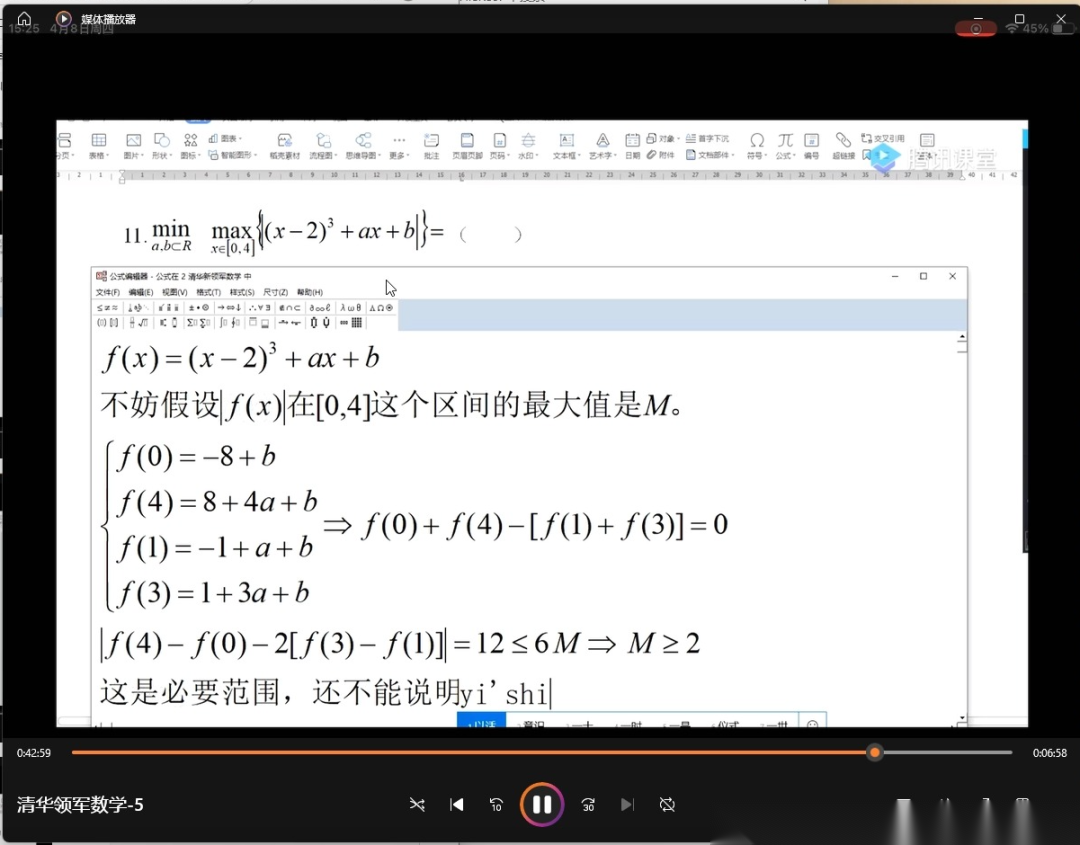Open the 帮助(H) menu in formula editor
The height and width of the screenshot is (845, 1080).
(310, 292)
